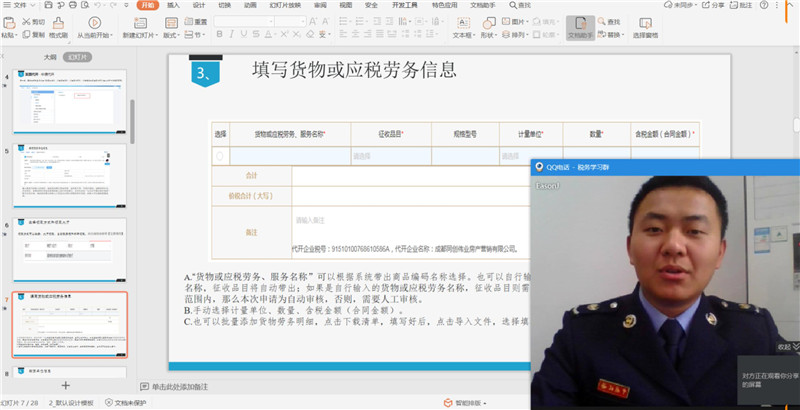Insert Text Box (文本框) icon
Screen dimensions: 800x410
pyautogui.click(x=463, y=22)
